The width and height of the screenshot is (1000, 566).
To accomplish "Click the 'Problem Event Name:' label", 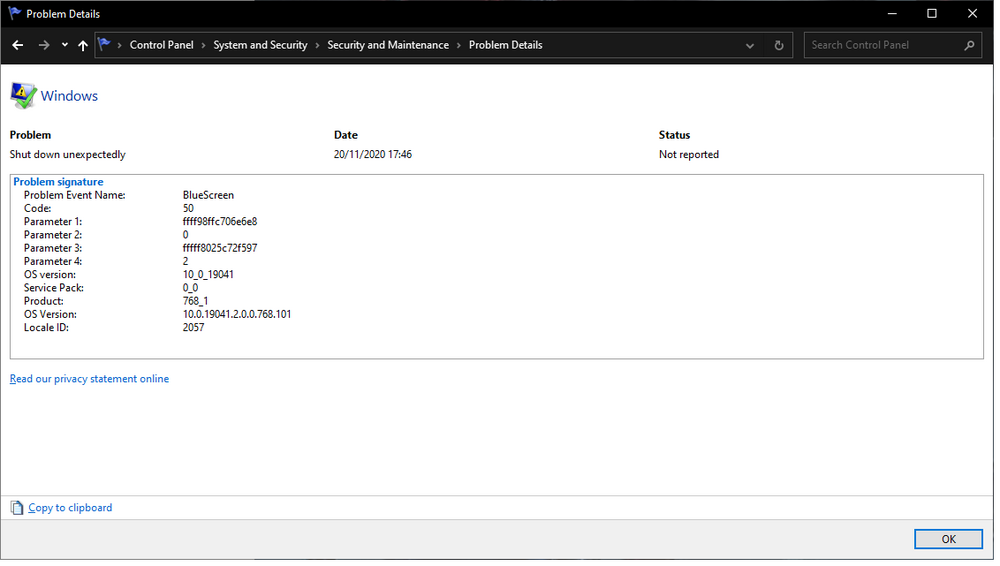I will tap(75, 196).
